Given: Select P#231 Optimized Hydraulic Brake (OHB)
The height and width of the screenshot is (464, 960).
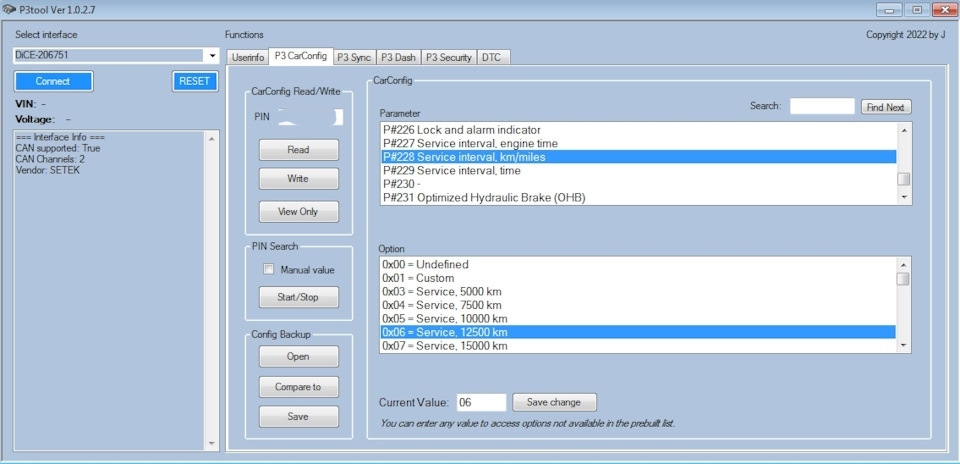Looking at the screenshot, I should pos(638,197).
